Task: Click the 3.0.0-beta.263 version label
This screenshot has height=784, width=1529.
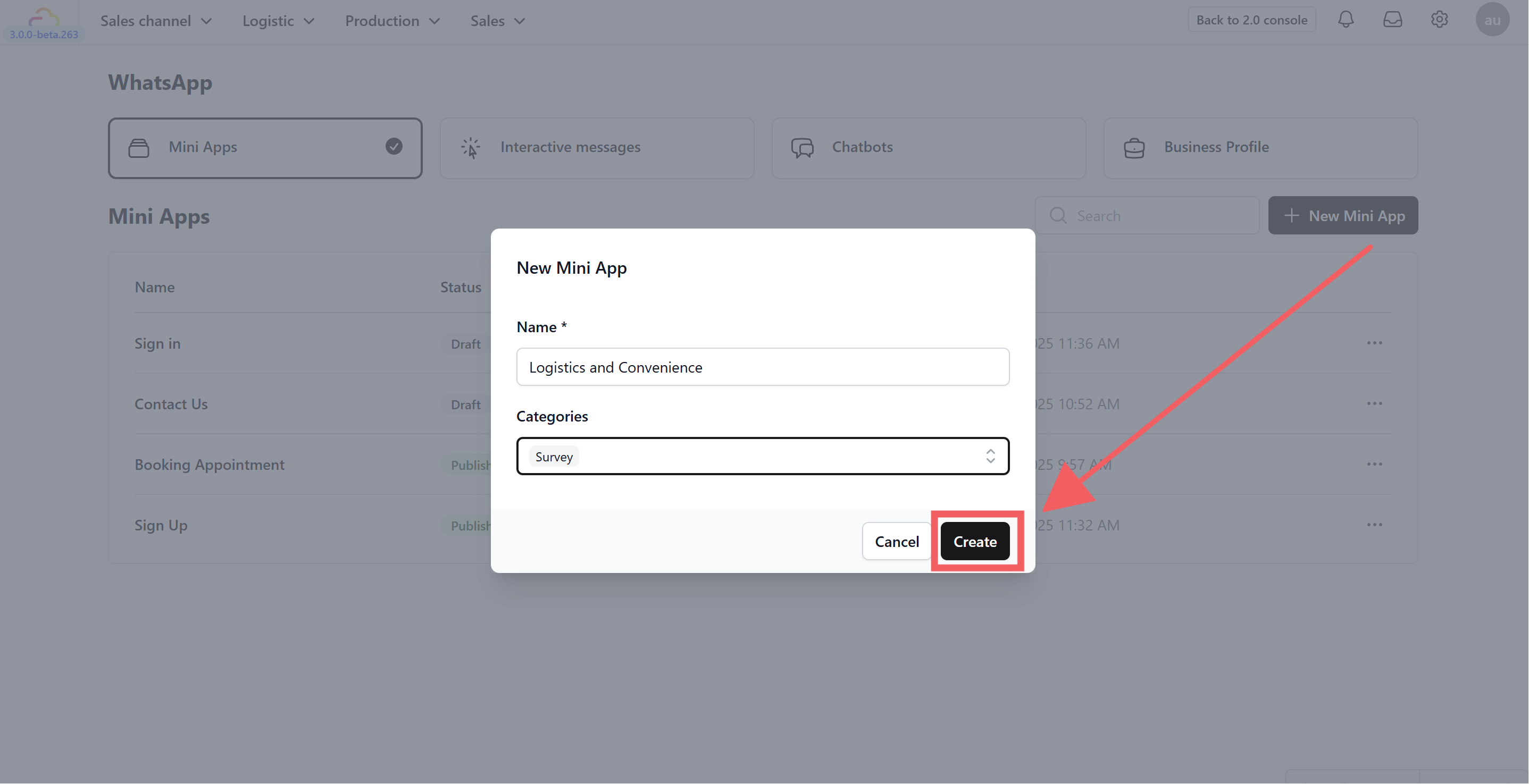Action: [x=43, y=35]
